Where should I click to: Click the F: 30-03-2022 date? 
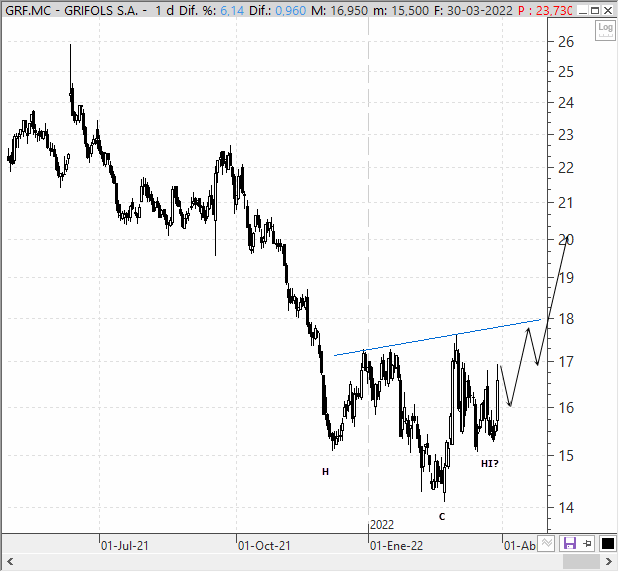coord(473,11)
